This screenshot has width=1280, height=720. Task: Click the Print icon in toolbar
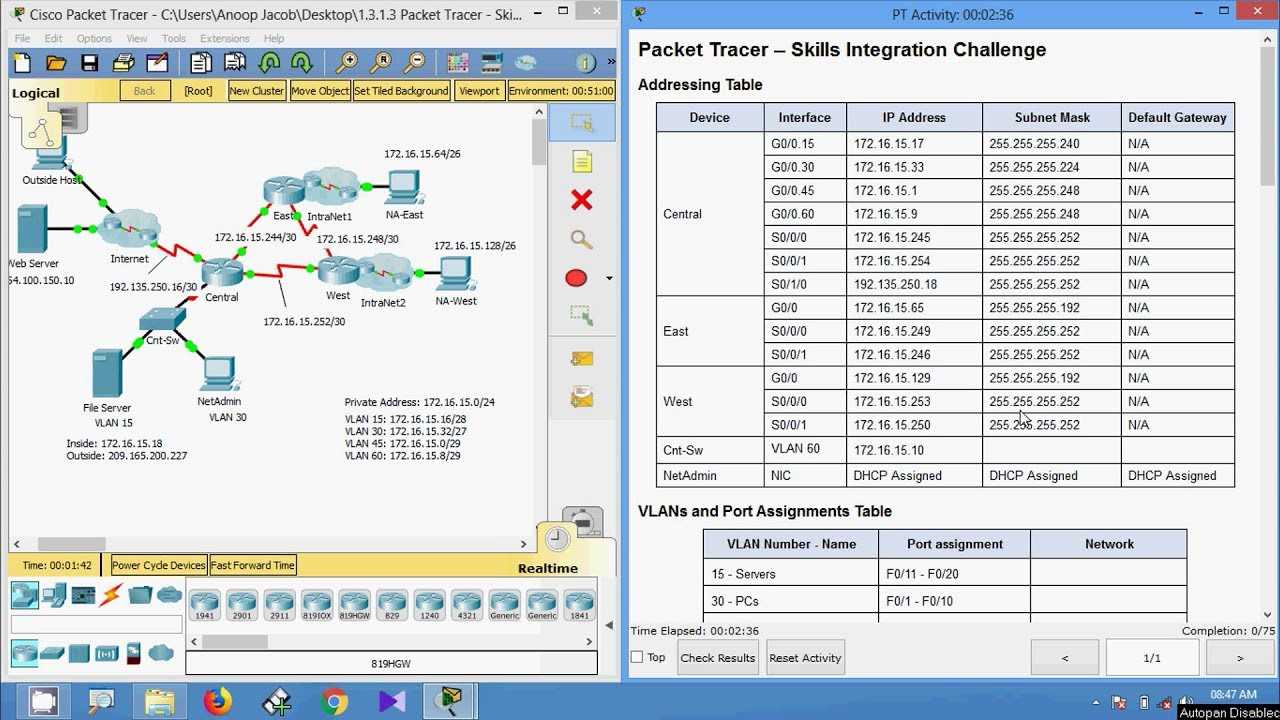pyautogui.click(x=123, y=63)
